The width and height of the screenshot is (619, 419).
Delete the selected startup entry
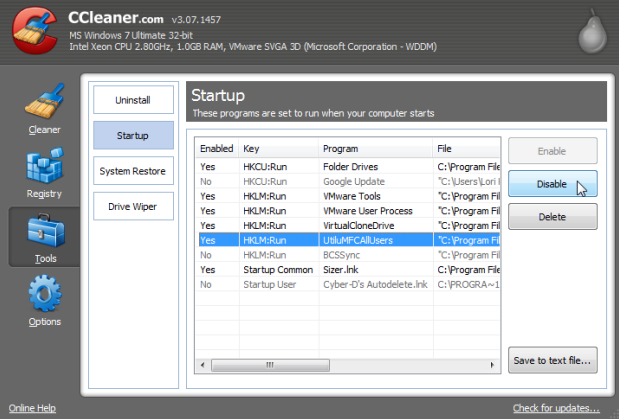pyautogui.click(x=553, y=216)
